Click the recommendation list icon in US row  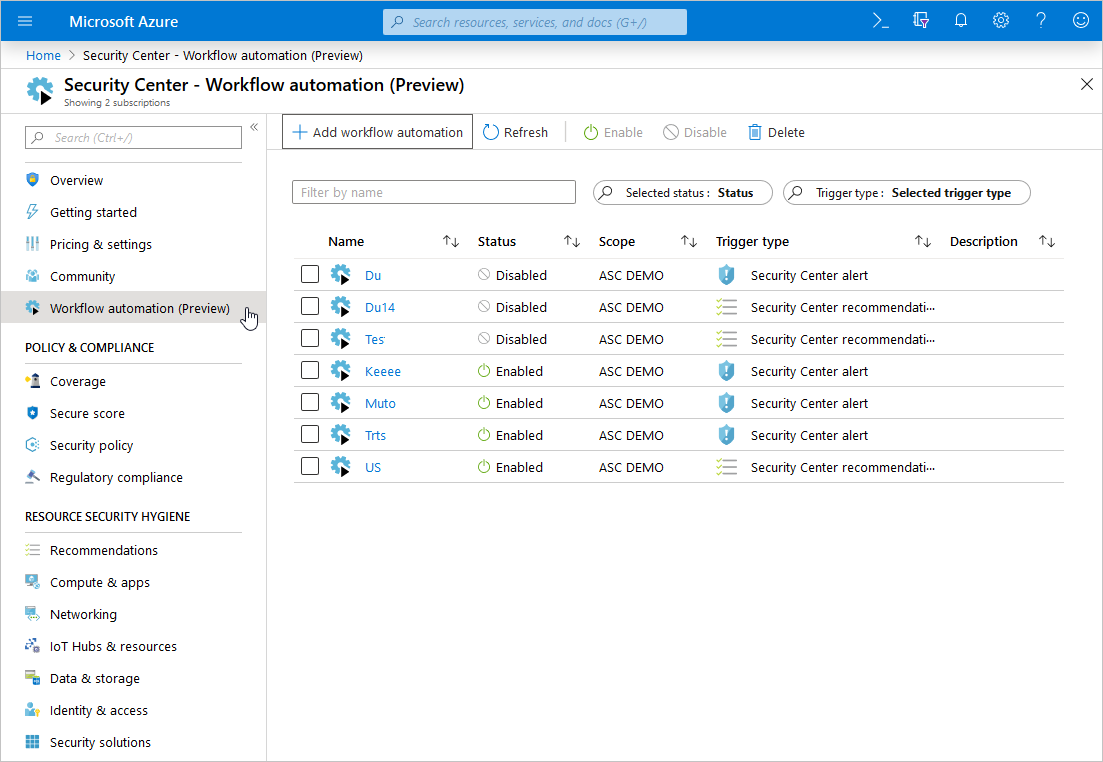point(726,466)
